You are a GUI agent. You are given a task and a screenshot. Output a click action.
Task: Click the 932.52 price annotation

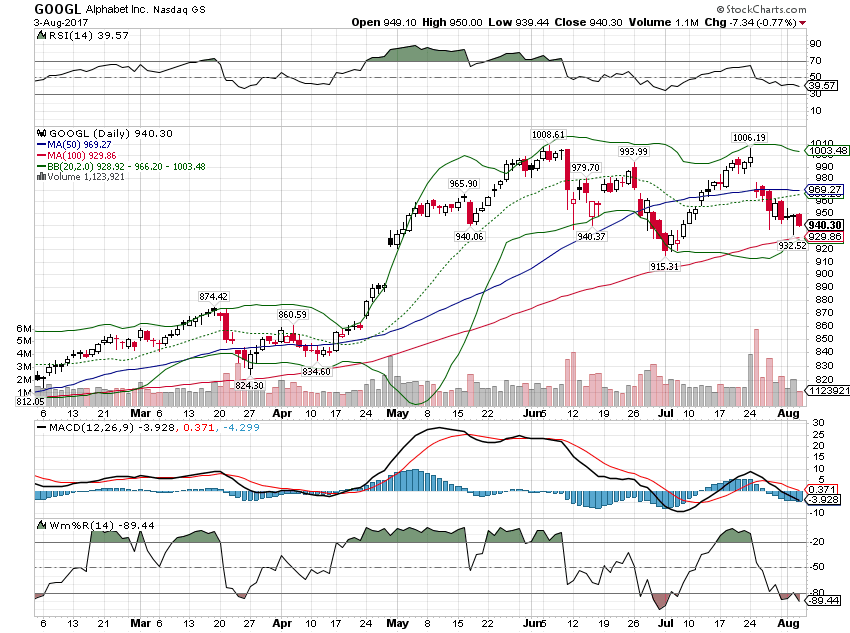point(792,246)
